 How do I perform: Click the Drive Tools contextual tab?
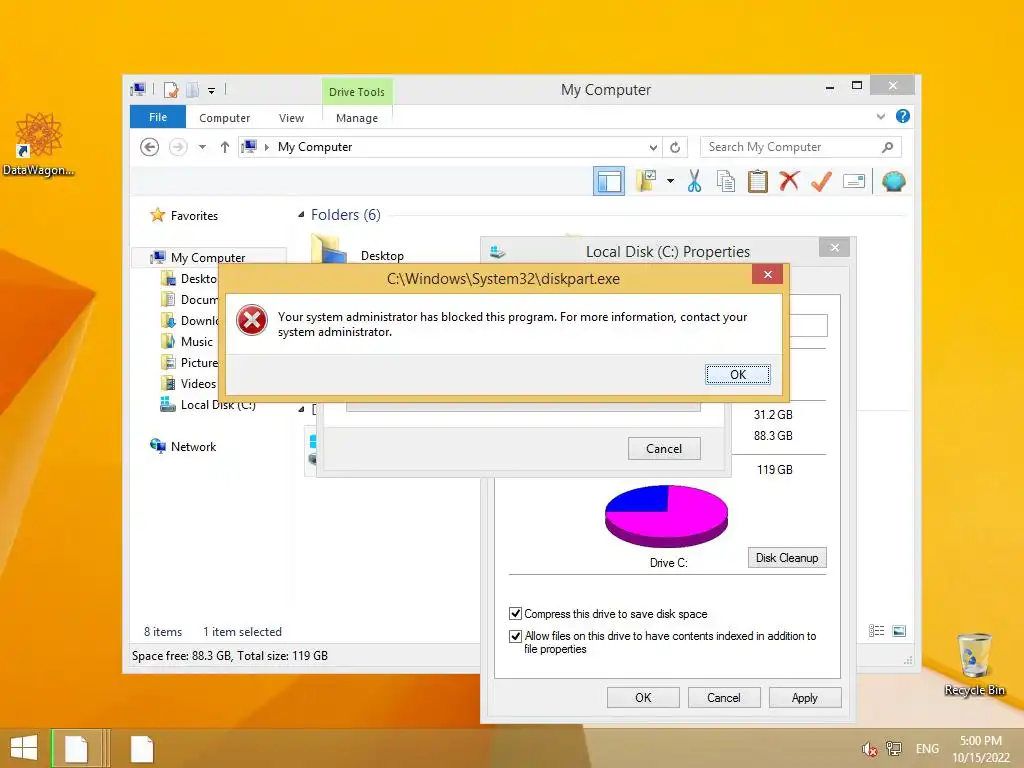357,92
